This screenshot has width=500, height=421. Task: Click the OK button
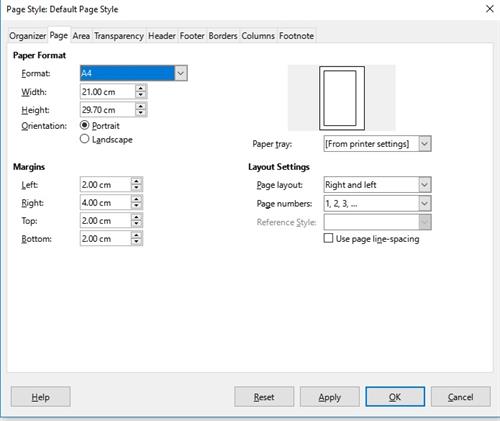click(x=395, y=397)
